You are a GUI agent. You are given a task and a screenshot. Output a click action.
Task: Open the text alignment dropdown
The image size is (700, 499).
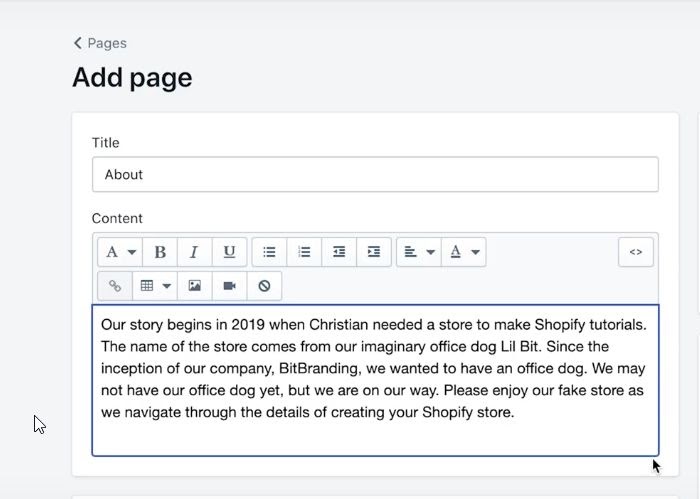pyautogui.click(x=418, y=252)
